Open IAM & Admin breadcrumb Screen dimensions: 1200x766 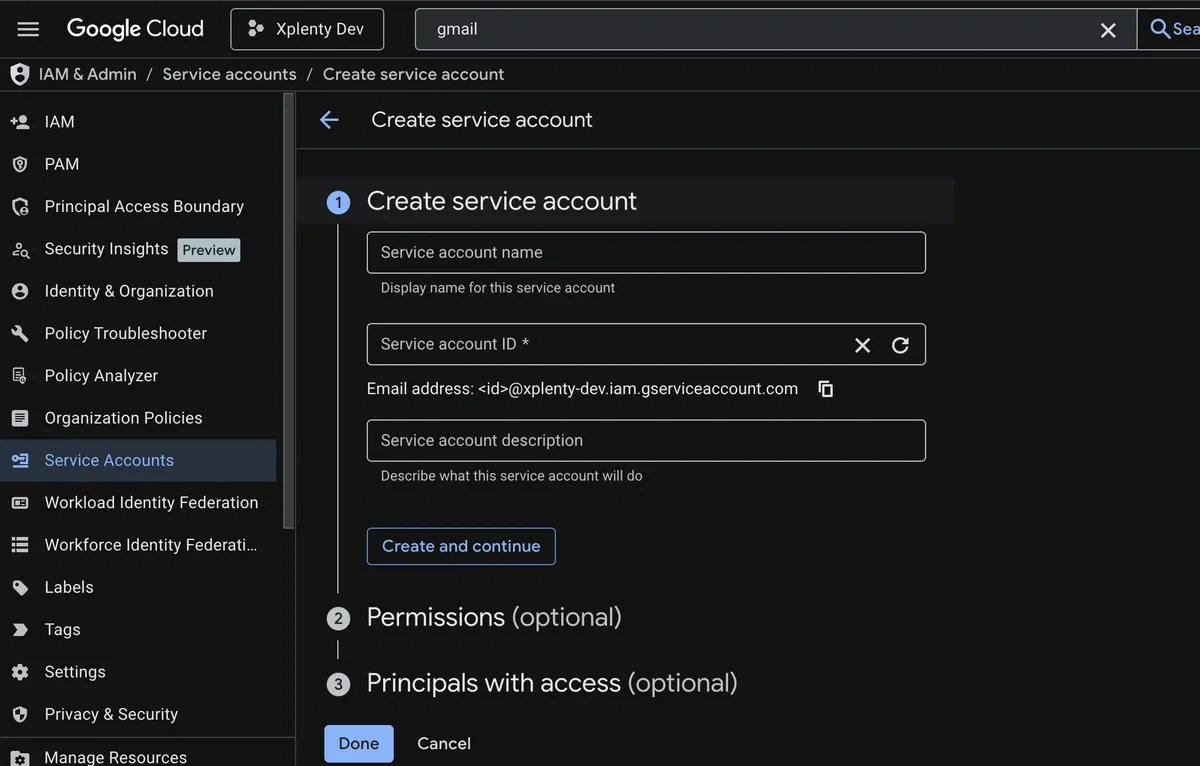tap(88, 74)
